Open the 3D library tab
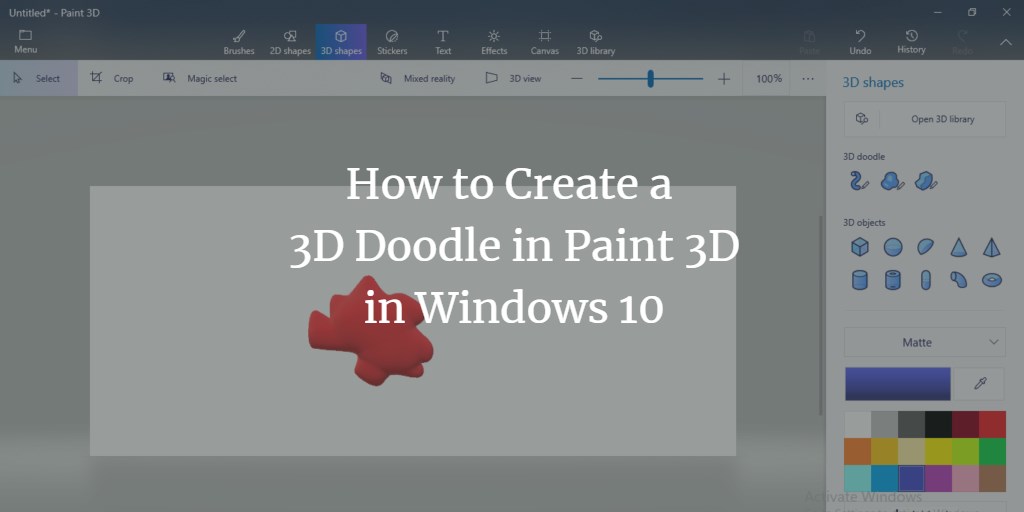 pyautogui.click(x=596, y=42)
